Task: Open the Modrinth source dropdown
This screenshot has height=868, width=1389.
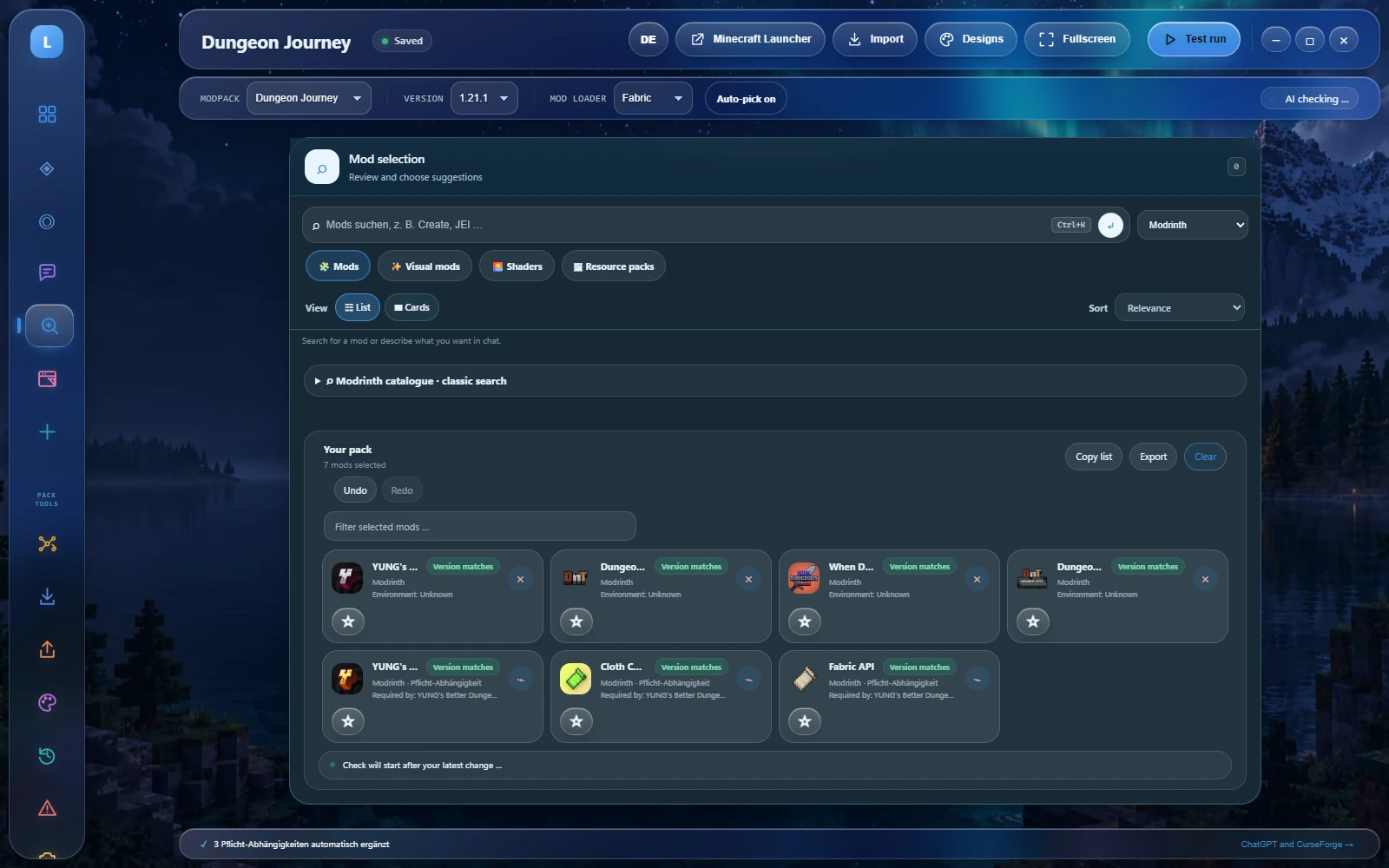Action: tap(1193, 225)
